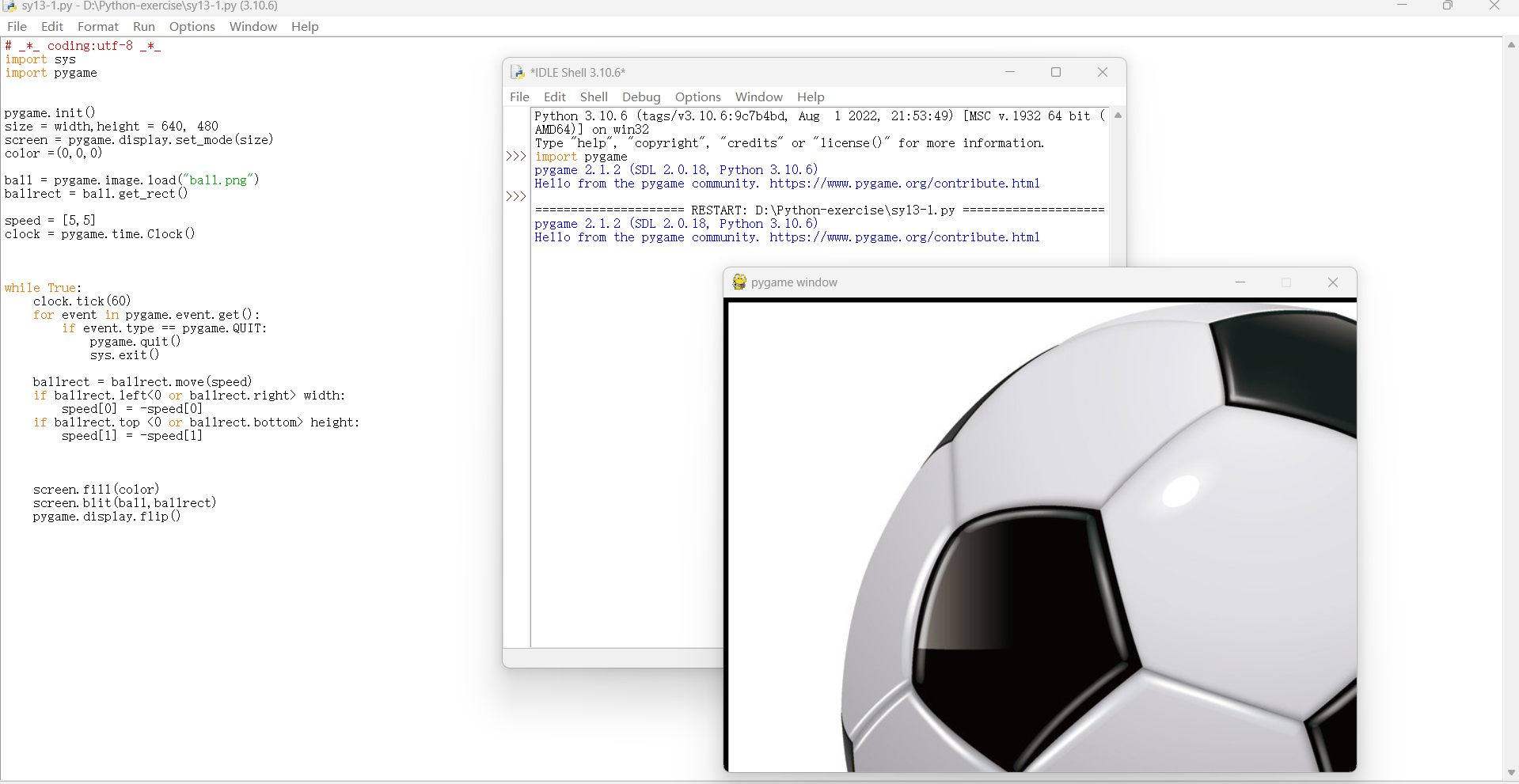
Task: Click the pygame window's snake icon
Action: [739, 282]
